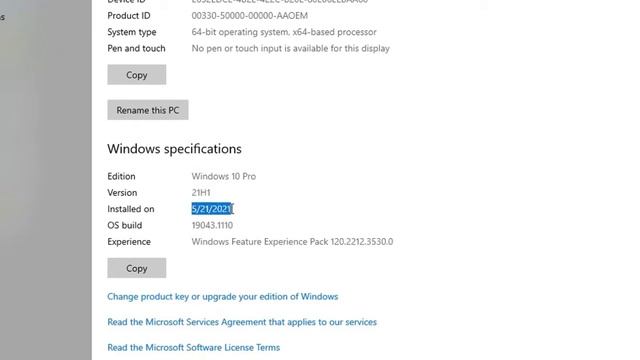
Task: Click the Version label
Action: tap(122, 193)
